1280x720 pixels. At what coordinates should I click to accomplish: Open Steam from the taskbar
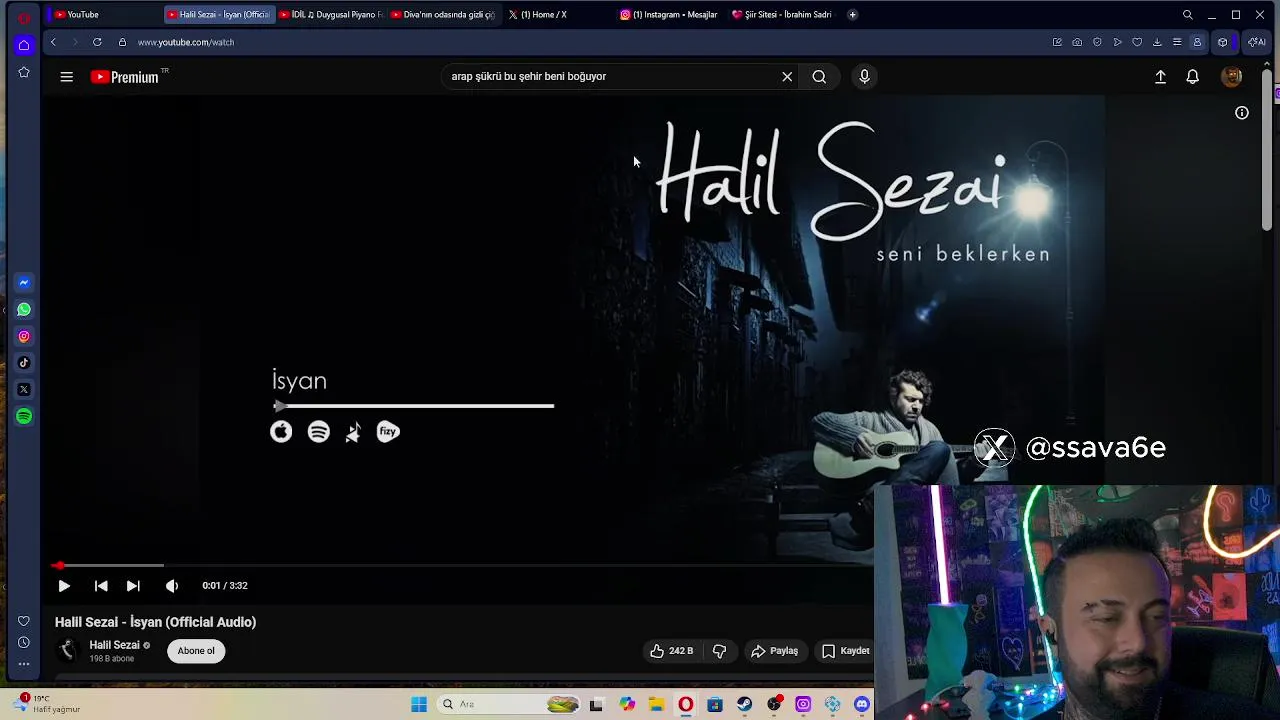tap(744, 704)
